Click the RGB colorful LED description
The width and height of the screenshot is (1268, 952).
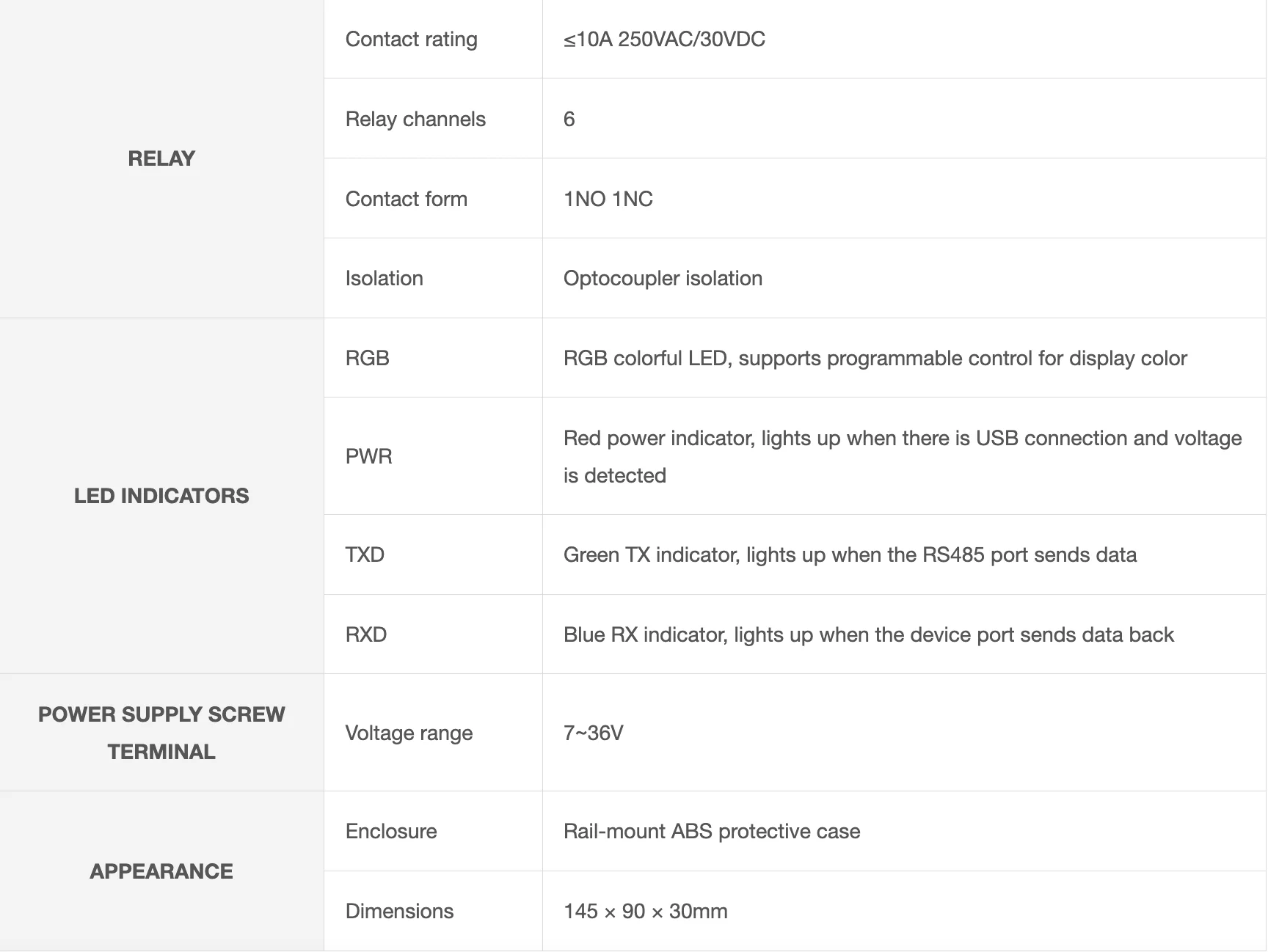pos(875,358)
